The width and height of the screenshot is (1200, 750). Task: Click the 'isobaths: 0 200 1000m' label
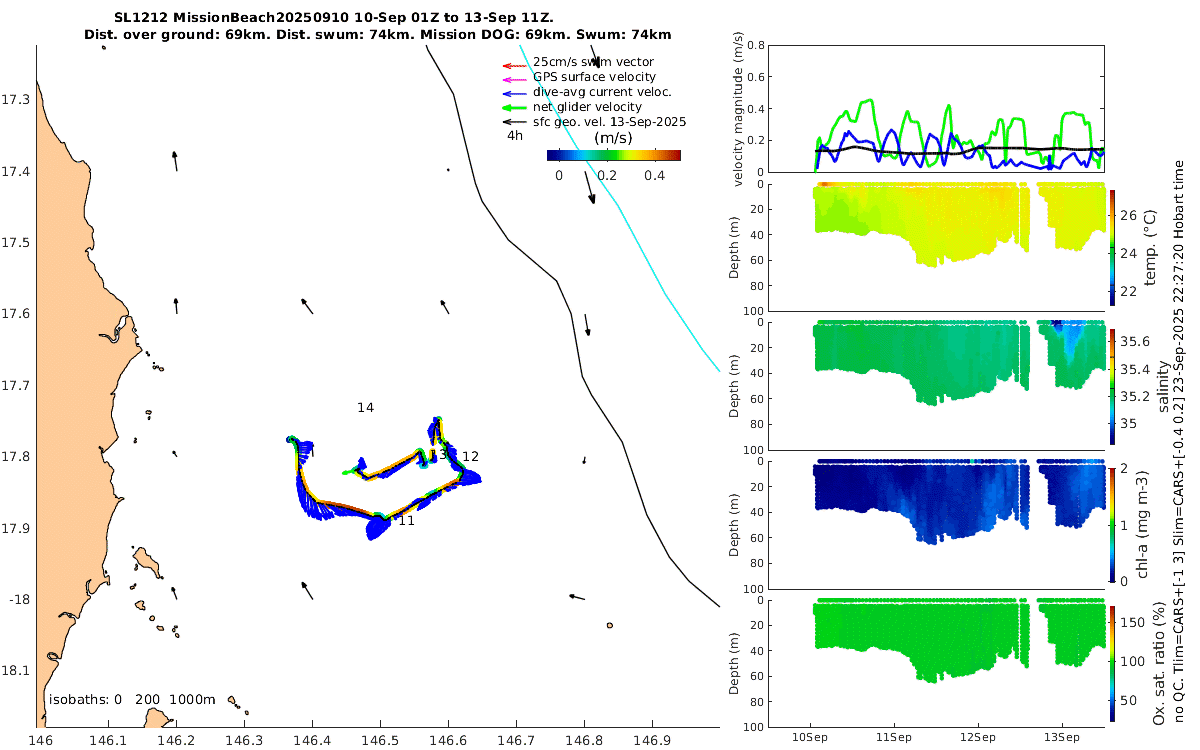pyautogui.click(x=132, y=700)
